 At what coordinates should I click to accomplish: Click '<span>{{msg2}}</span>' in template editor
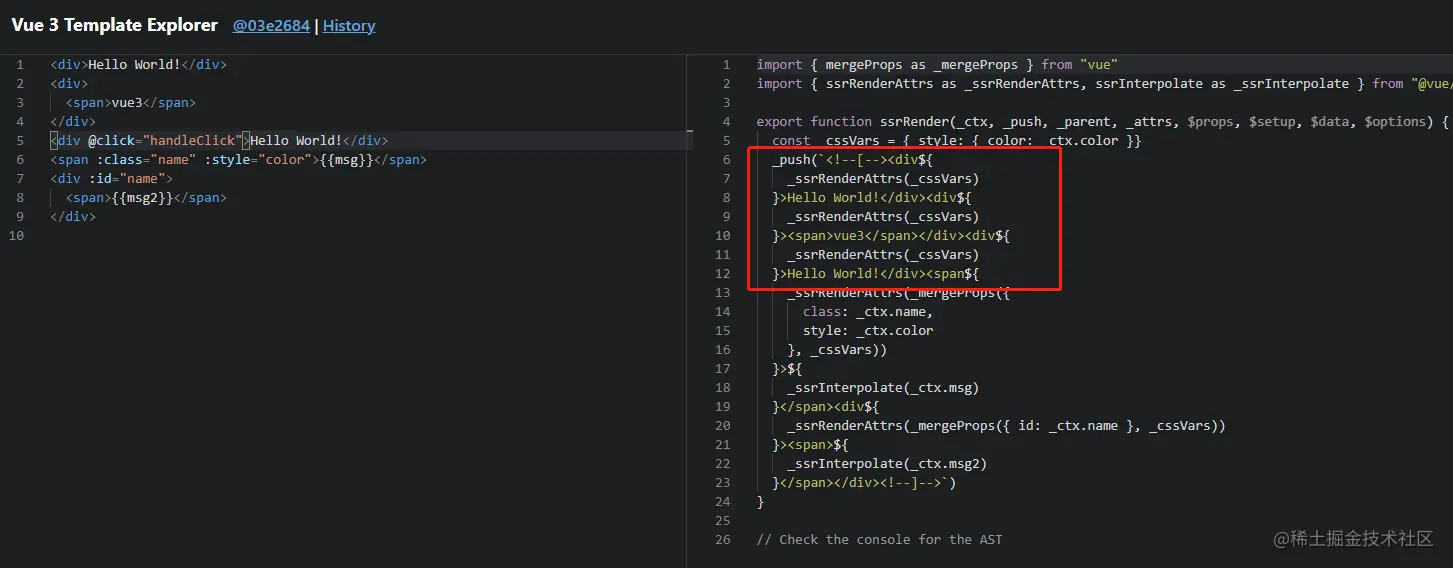click(146, 198)
